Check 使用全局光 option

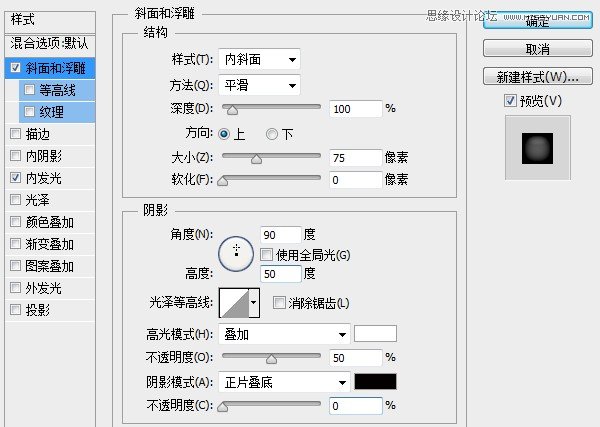266,254
